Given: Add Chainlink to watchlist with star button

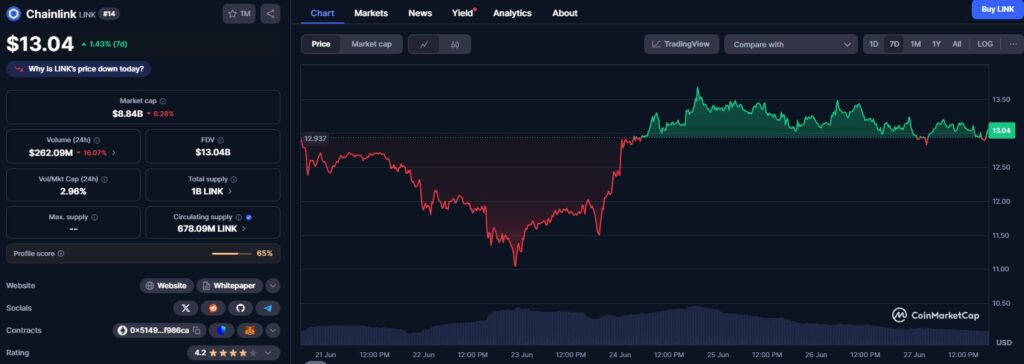Looking at the screenshot, I should click(239, 13).
